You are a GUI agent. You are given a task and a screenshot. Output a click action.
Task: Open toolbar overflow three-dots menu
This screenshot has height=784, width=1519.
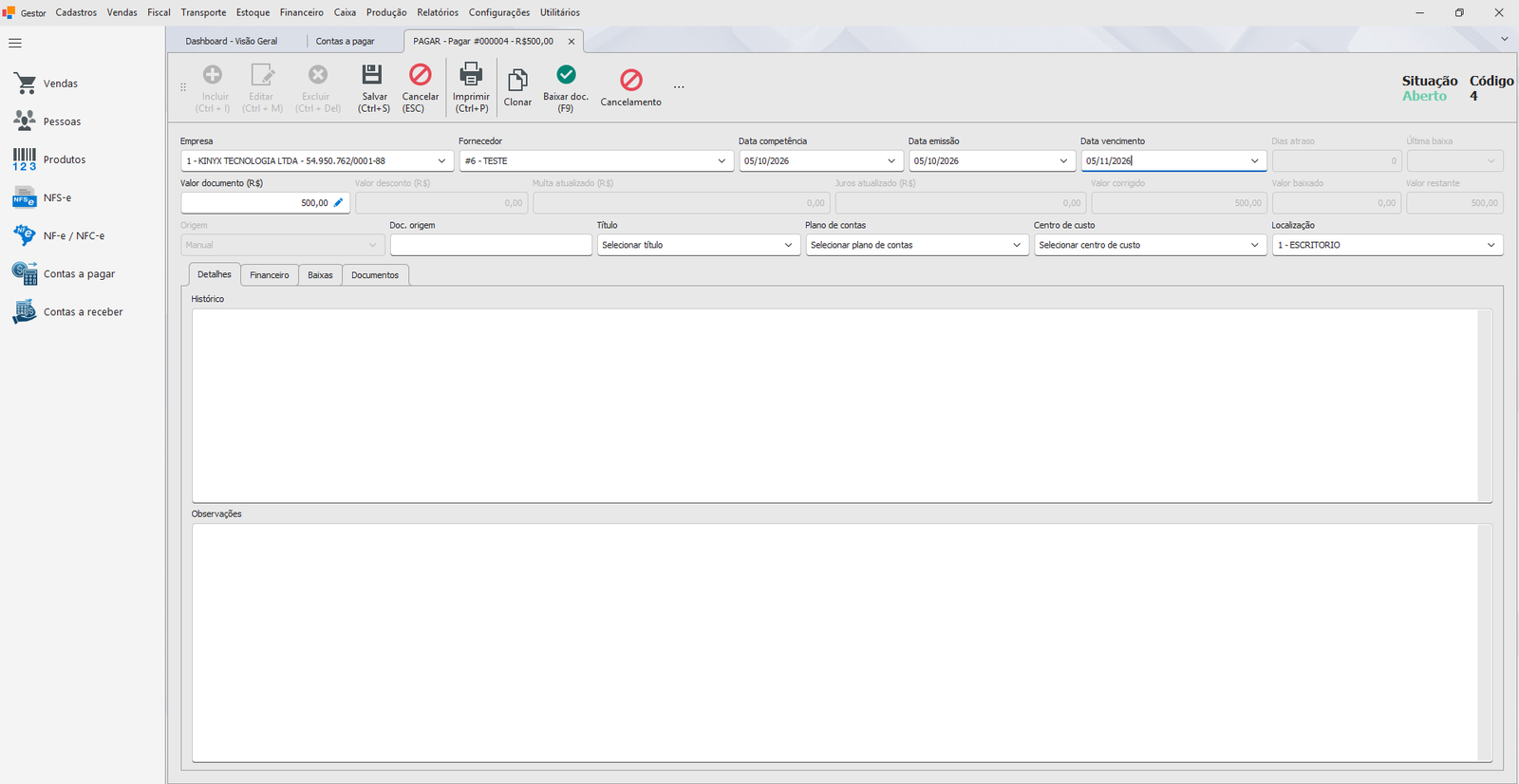679,87
